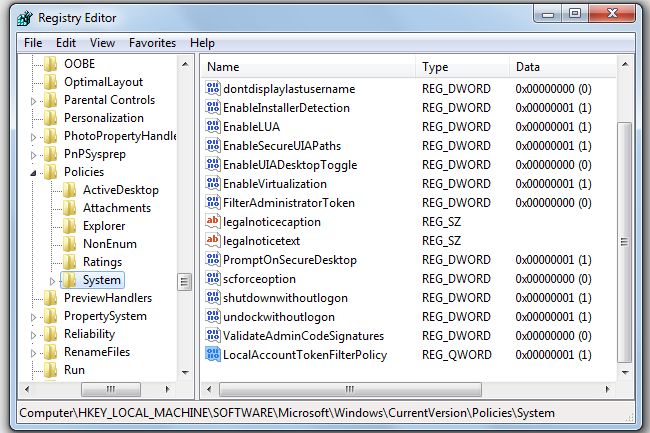Open the Favorites menu

152,43
